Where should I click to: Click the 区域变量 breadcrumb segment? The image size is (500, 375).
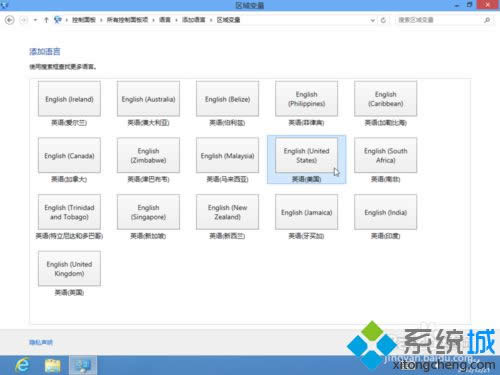point(228,20)
